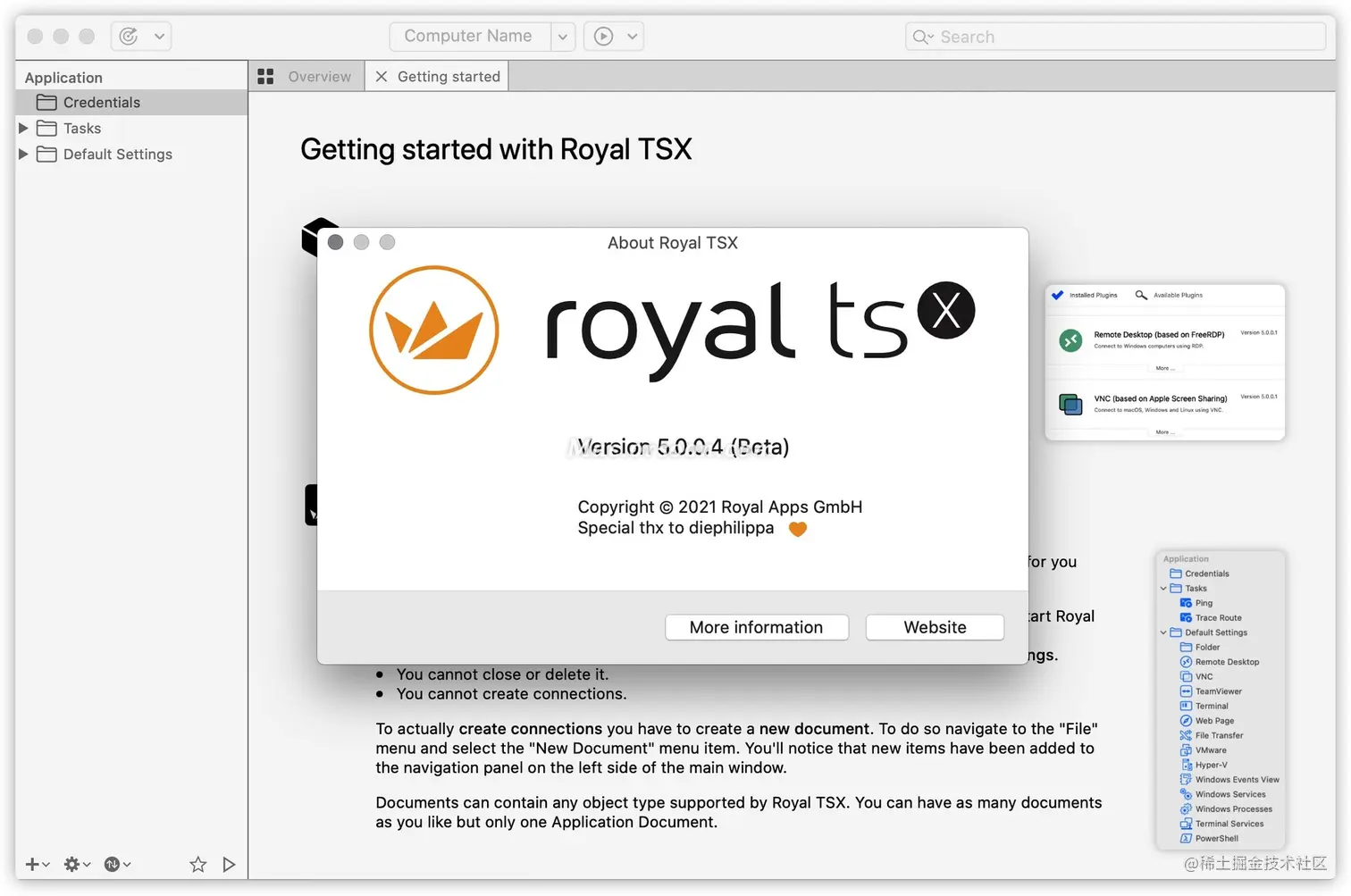The width and height of the screenshot is (1351, 896).
Task: Click the Website button
Action: pyautogui.click(x=935, y=627)
